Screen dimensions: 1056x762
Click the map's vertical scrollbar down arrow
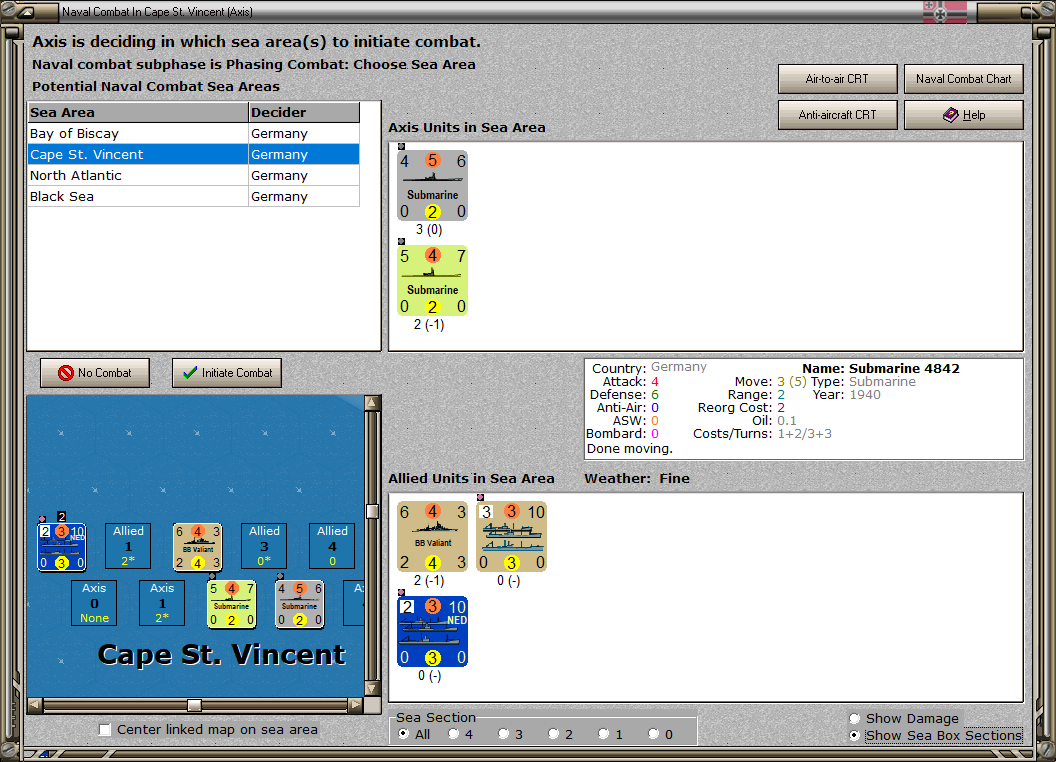pos(372,689)
